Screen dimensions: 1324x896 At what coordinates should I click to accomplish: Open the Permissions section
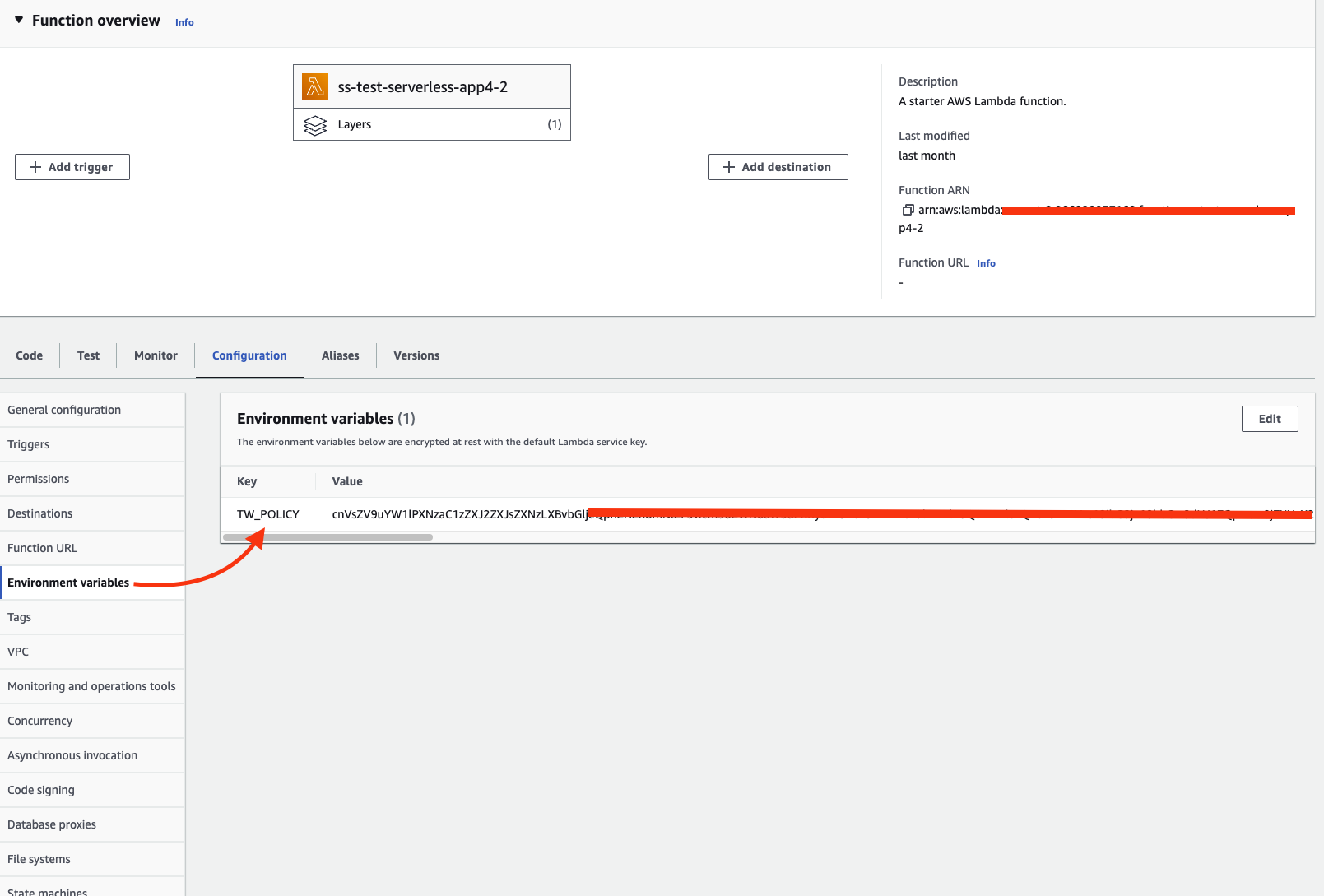38,478
